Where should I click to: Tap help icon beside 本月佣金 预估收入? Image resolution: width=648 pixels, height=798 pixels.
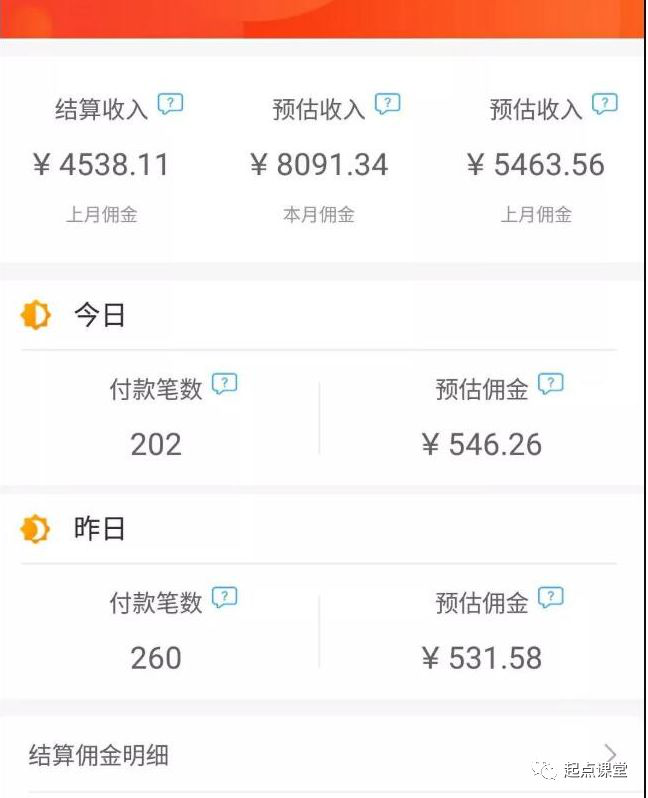click(x=387, y=104)
